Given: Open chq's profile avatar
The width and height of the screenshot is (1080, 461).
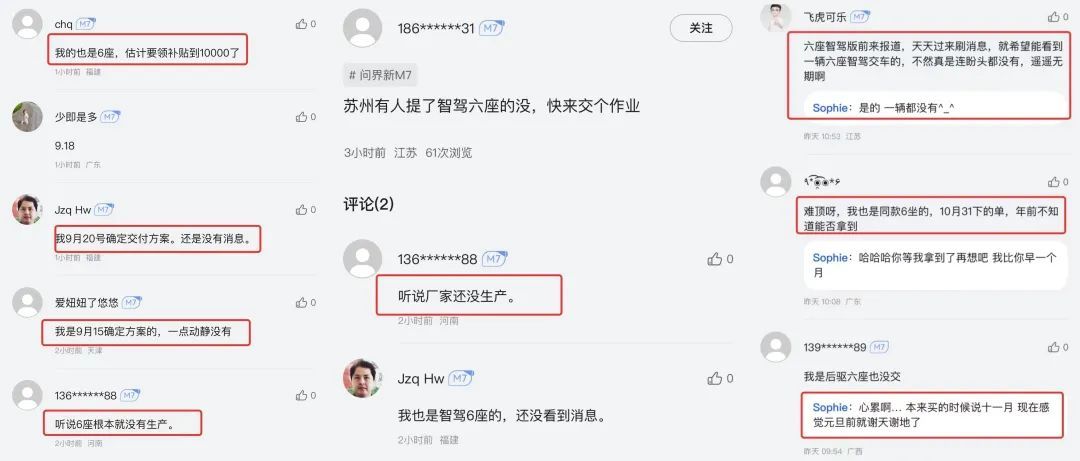Looking at the screenshot, I should coord(28,24).
